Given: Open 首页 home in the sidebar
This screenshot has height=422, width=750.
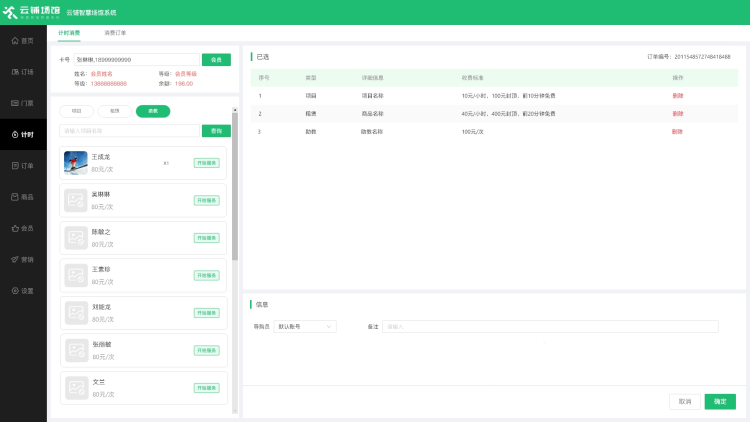Looking at the screenshot, I should [23, 41].
